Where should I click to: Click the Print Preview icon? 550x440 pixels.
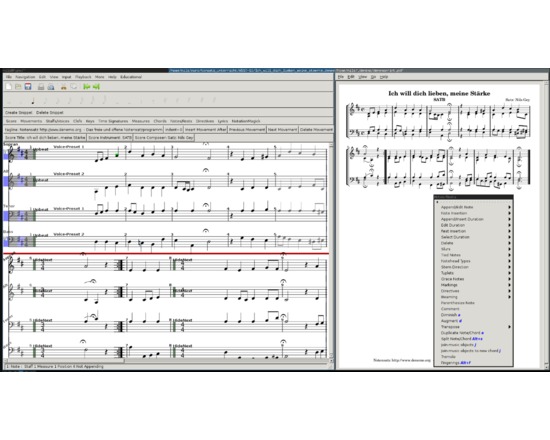(x=51, y=87)
